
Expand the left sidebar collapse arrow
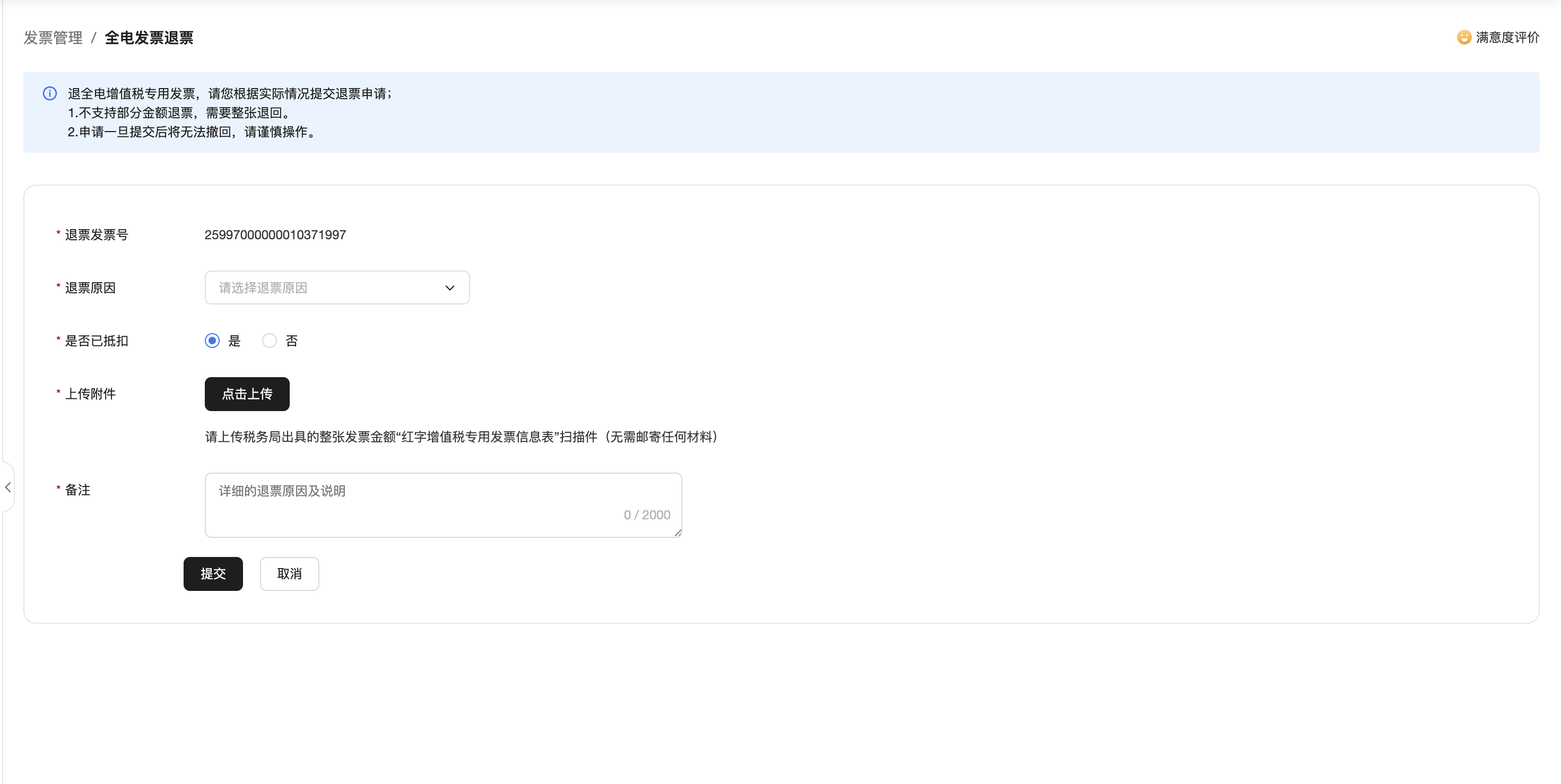8,487
